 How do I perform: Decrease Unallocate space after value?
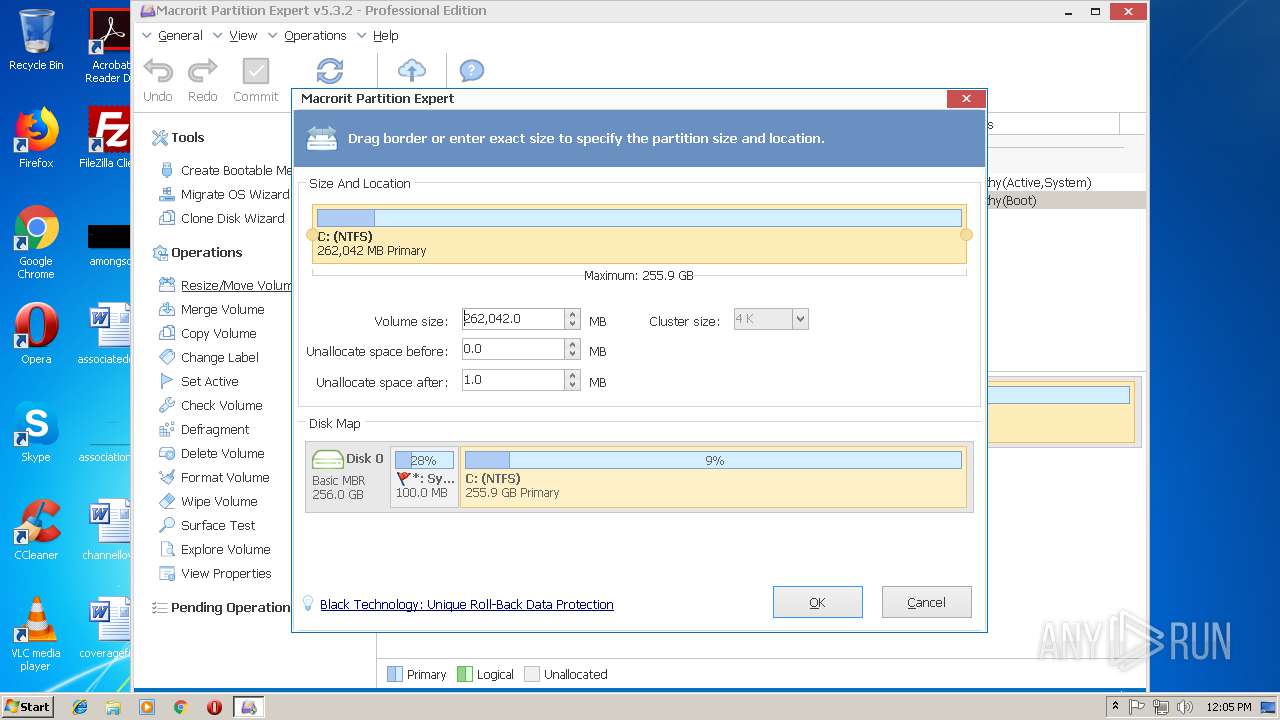pos(572,385)
